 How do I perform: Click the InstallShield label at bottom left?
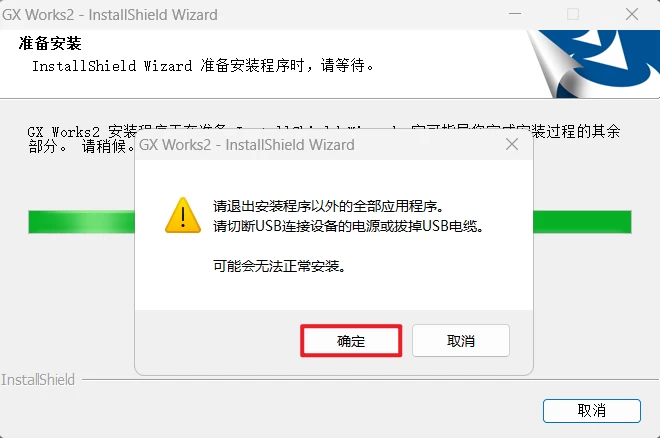[38, 380]
